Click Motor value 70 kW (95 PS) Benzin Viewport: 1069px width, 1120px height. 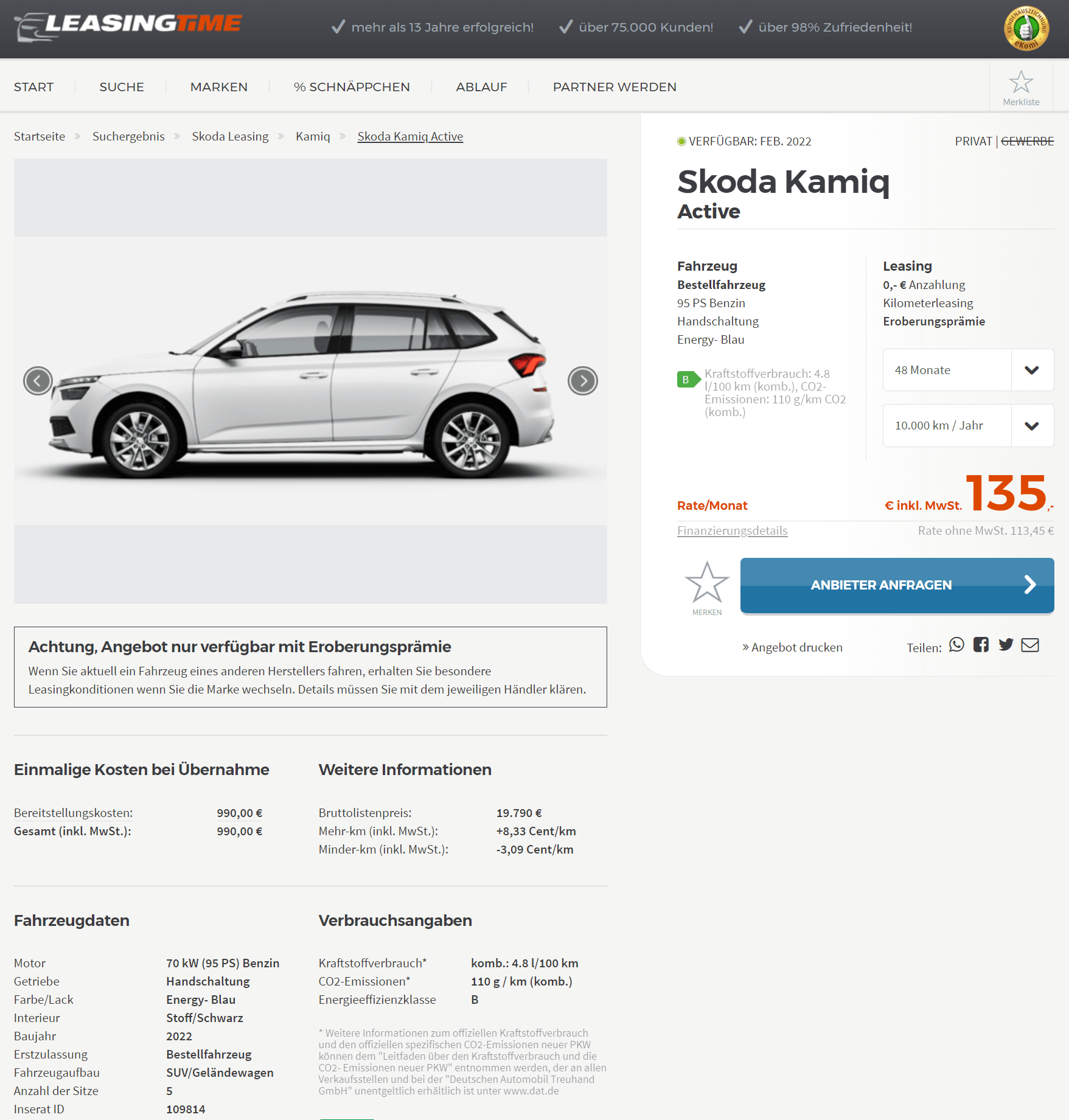coord(223,963)
